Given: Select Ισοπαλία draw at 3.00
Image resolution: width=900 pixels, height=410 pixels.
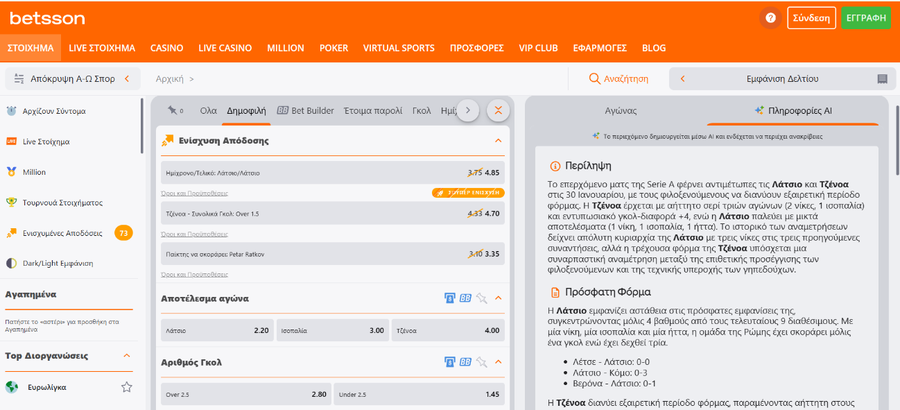Looking at the screenshot, I should (333, 331).
